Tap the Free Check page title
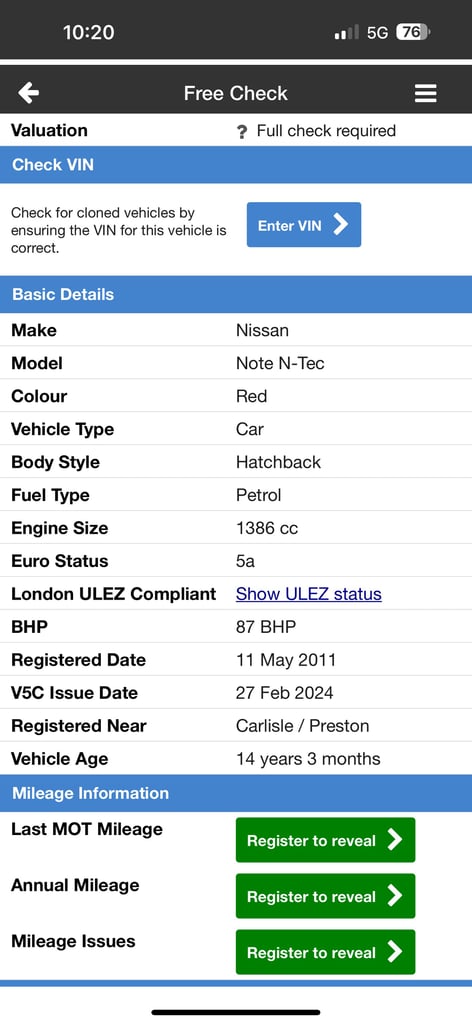472x1024 pixels. 236,93
